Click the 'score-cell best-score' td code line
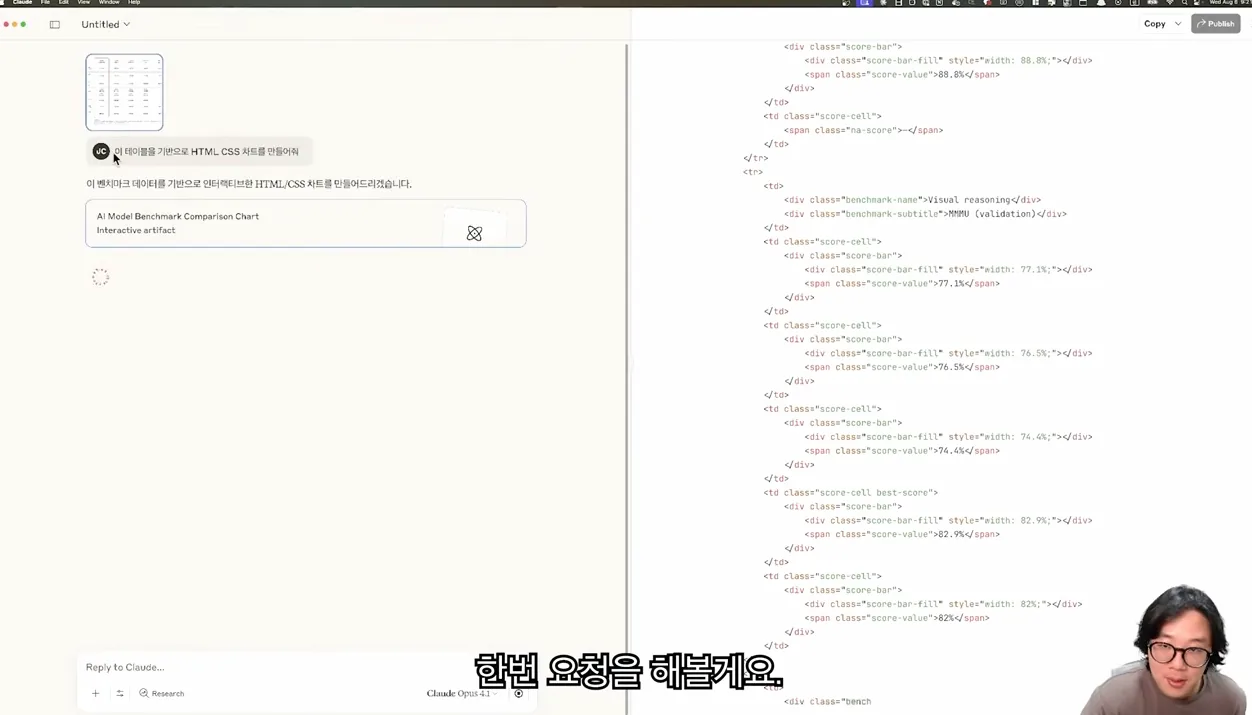This screenshot has width=1252, height=715. 850,493
